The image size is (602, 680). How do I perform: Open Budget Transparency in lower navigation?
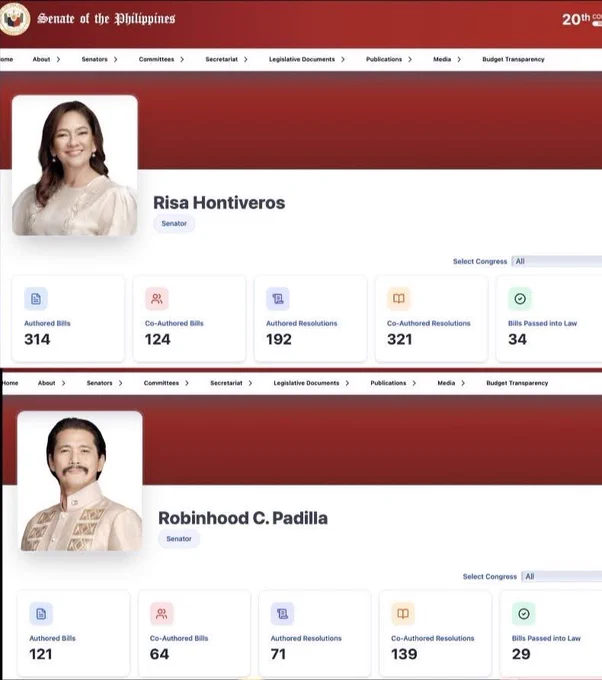(517, 383)
